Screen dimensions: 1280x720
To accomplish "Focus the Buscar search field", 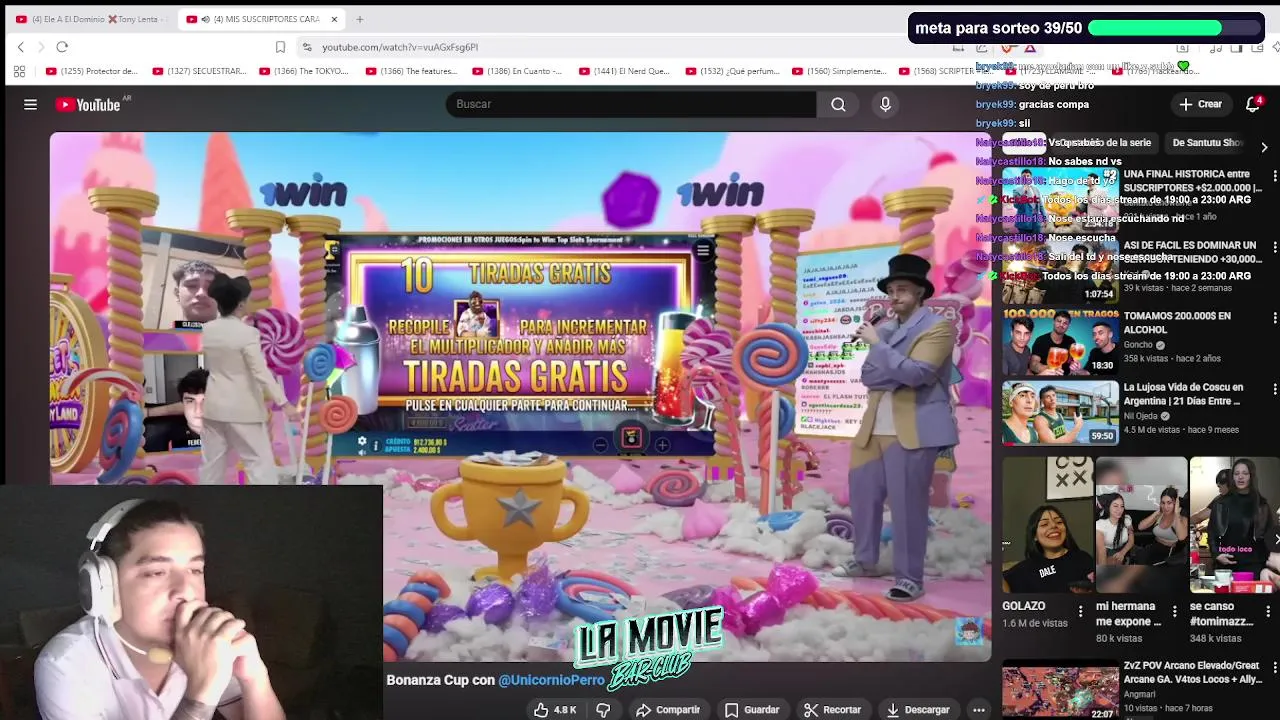I will (630, 104).
